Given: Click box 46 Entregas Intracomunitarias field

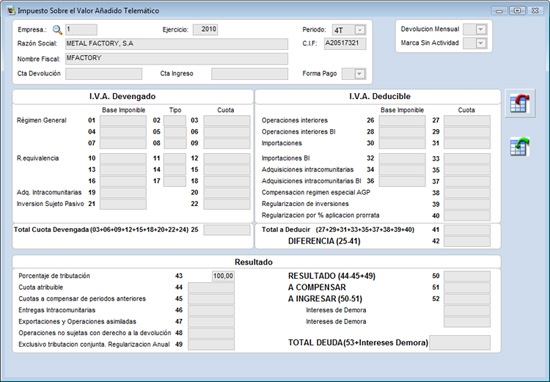Looking at the screenshot, I should click(x=211, y=310).
